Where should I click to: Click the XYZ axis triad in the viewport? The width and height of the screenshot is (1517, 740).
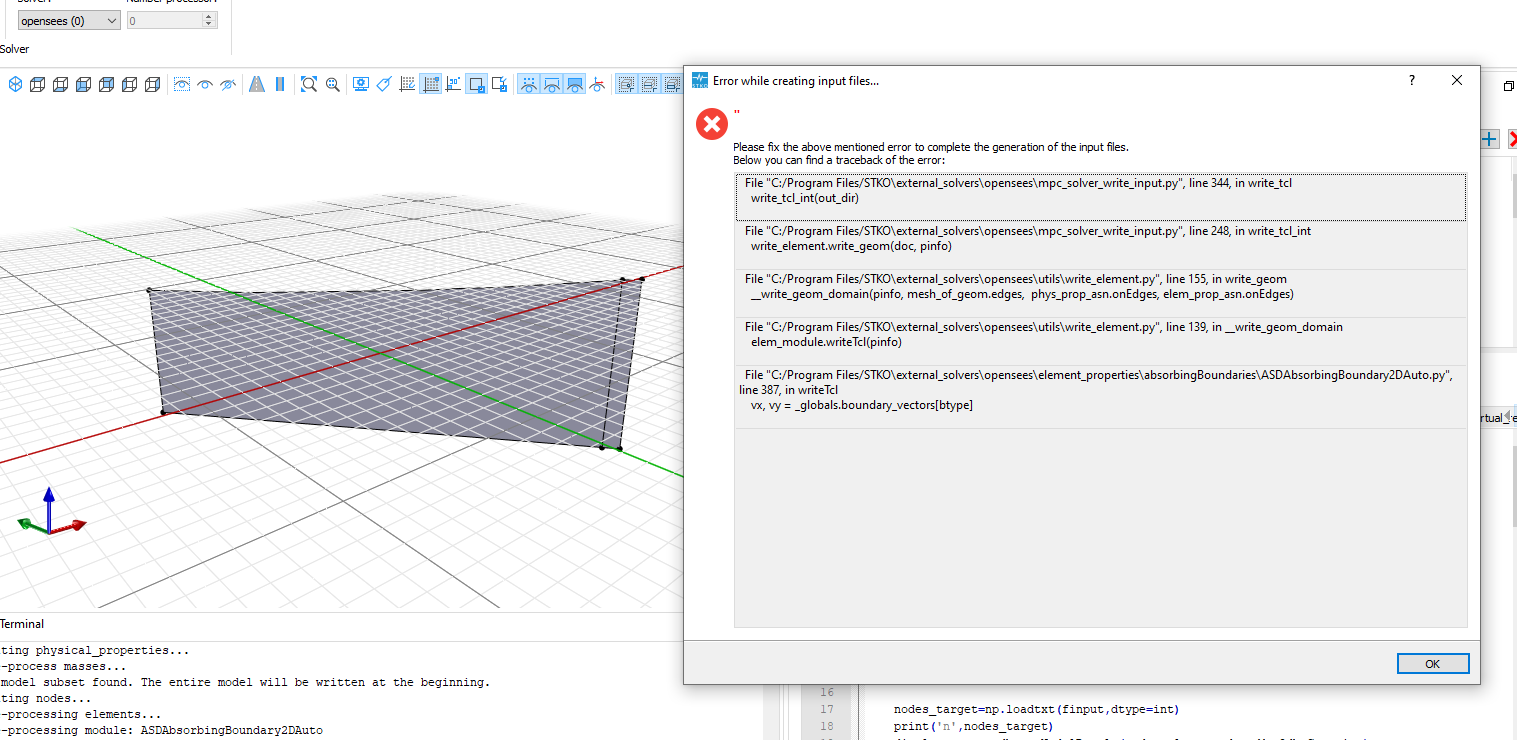click(50, 512)
